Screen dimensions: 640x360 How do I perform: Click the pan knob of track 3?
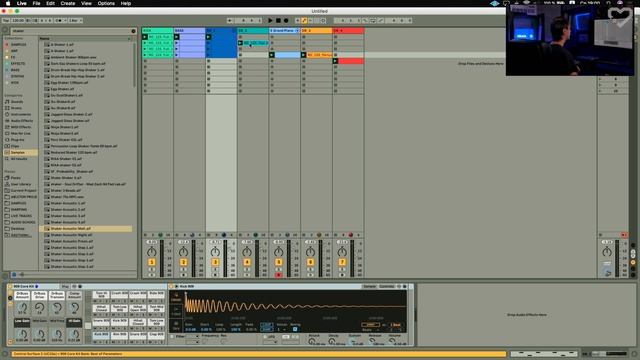pos(215,252)
